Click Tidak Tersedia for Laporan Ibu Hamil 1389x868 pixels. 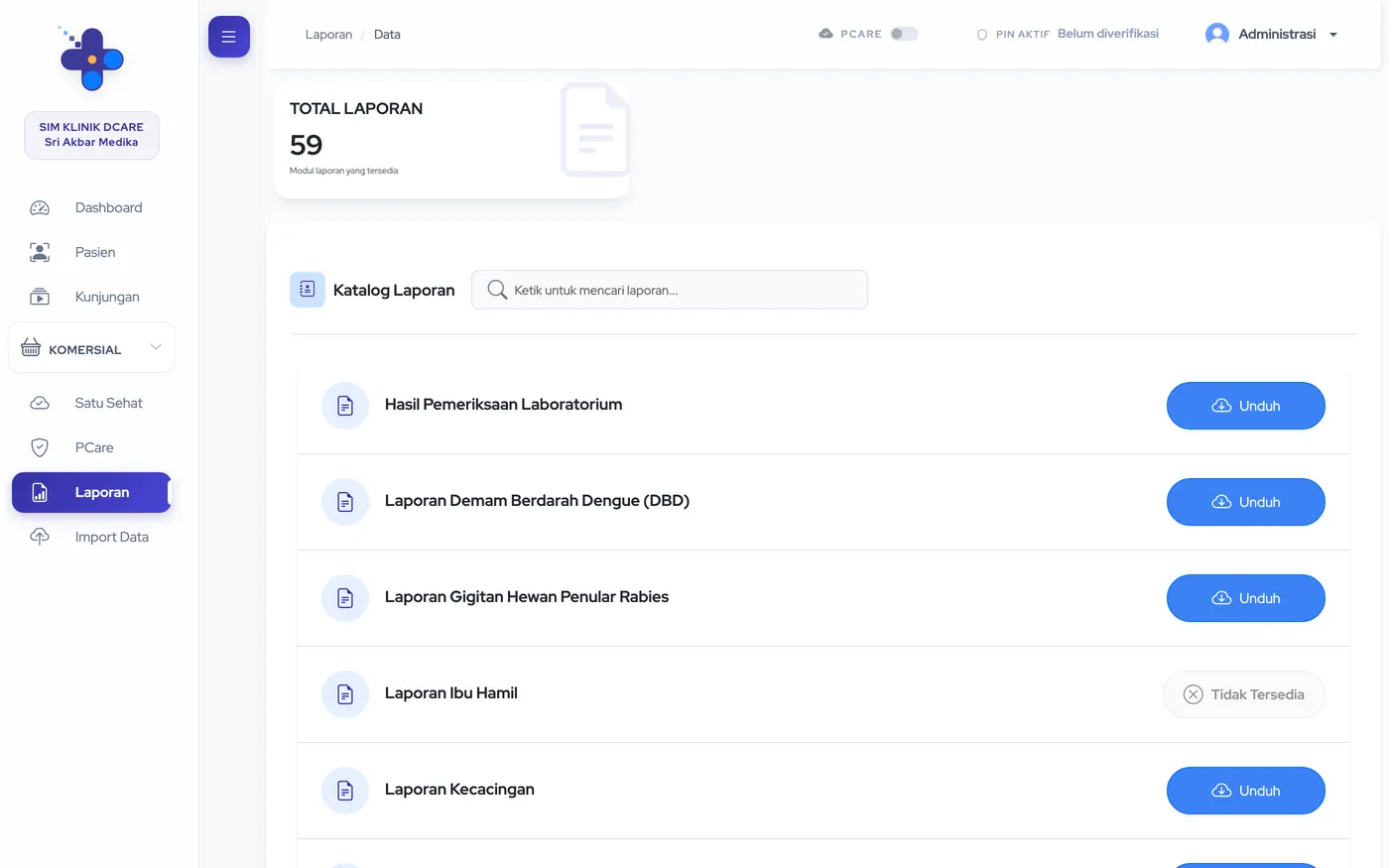tap(1244, 694)
